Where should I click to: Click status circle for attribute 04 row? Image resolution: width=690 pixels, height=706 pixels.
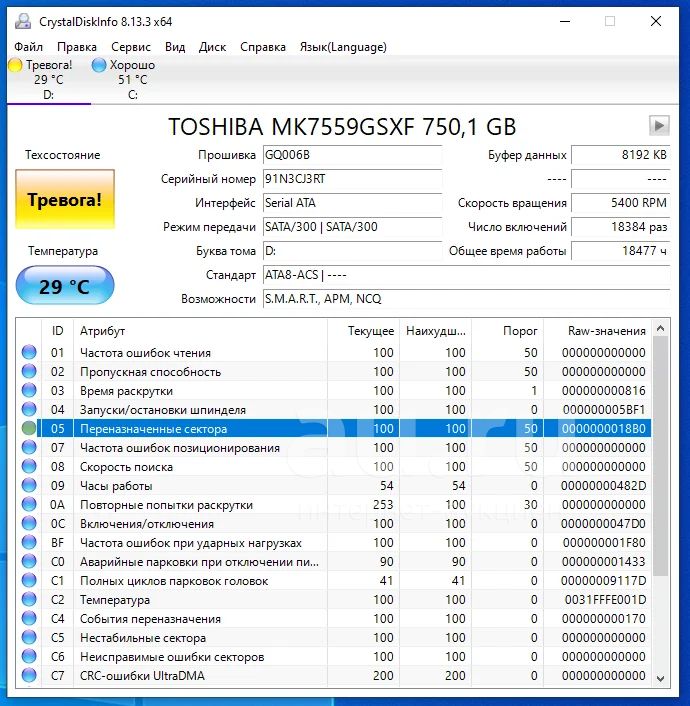(29, 409)
